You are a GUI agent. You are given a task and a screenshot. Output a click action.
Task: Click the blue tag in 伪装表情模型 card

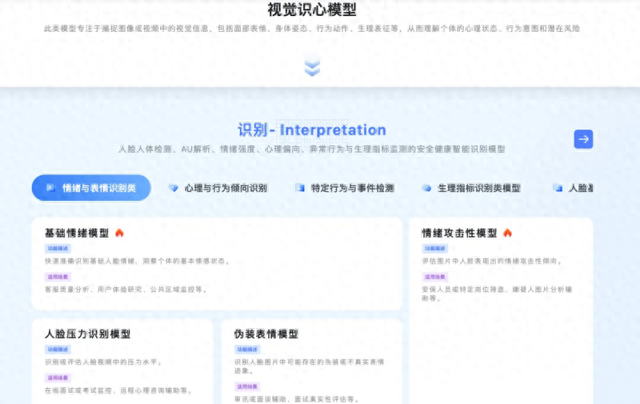(247, 349)
